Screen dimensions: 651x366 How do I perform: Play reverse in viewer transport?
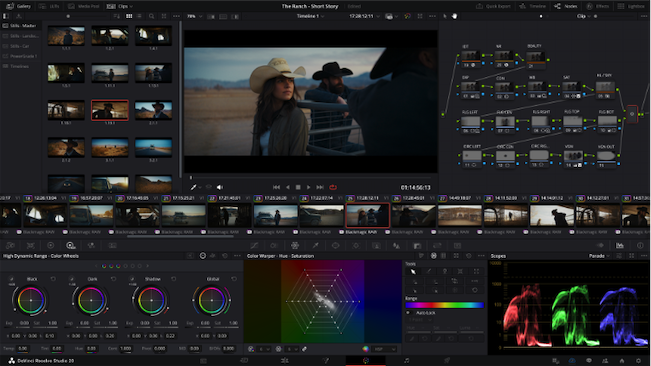287,188
